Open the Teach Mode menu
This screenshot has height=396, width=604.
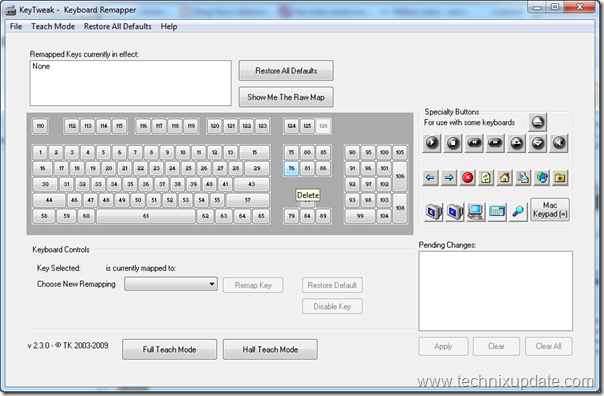pyautogui.click(x=53, y=27)
